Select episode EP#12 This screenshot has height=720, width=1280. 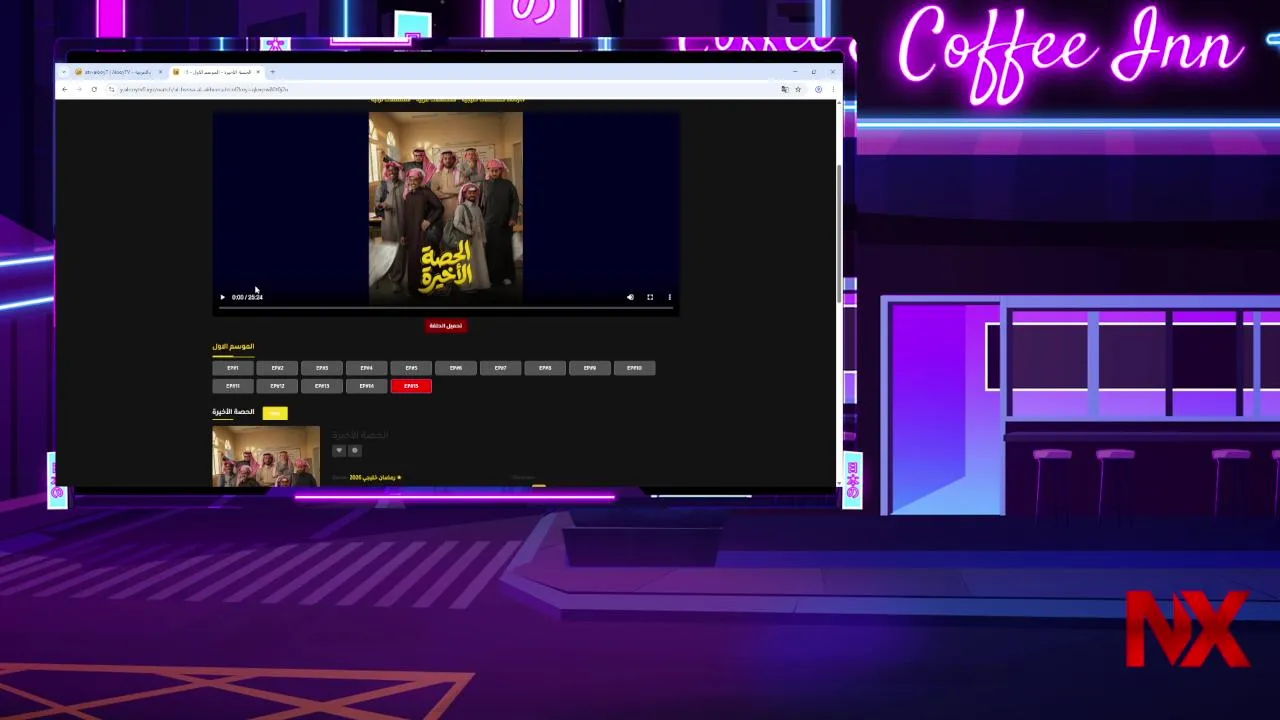point(277,386)
